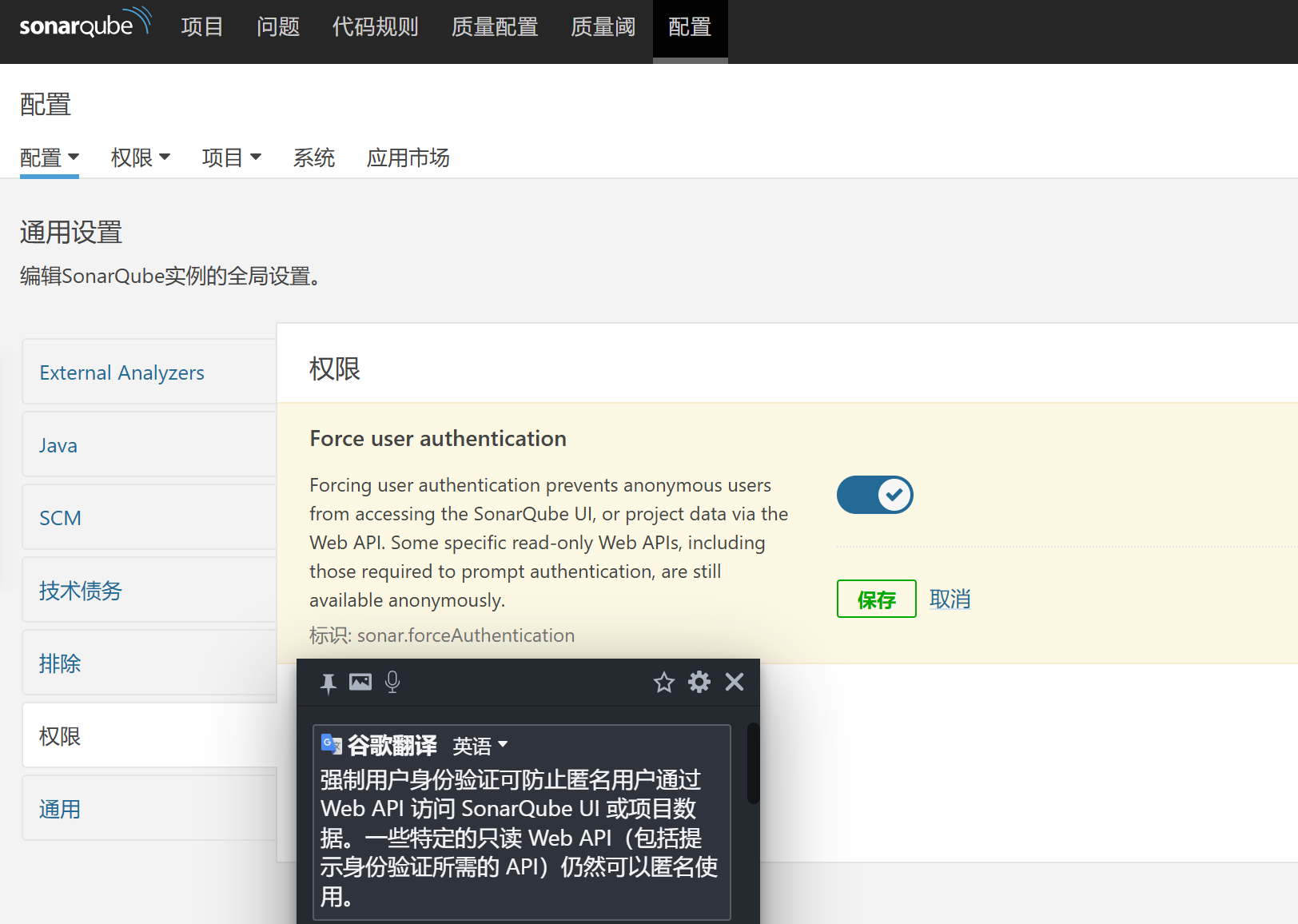Image resolution: width=1298 pixels, height=924 pixels.
Task: Click the Google Translate icon
Action: click(x=331, y=744)
